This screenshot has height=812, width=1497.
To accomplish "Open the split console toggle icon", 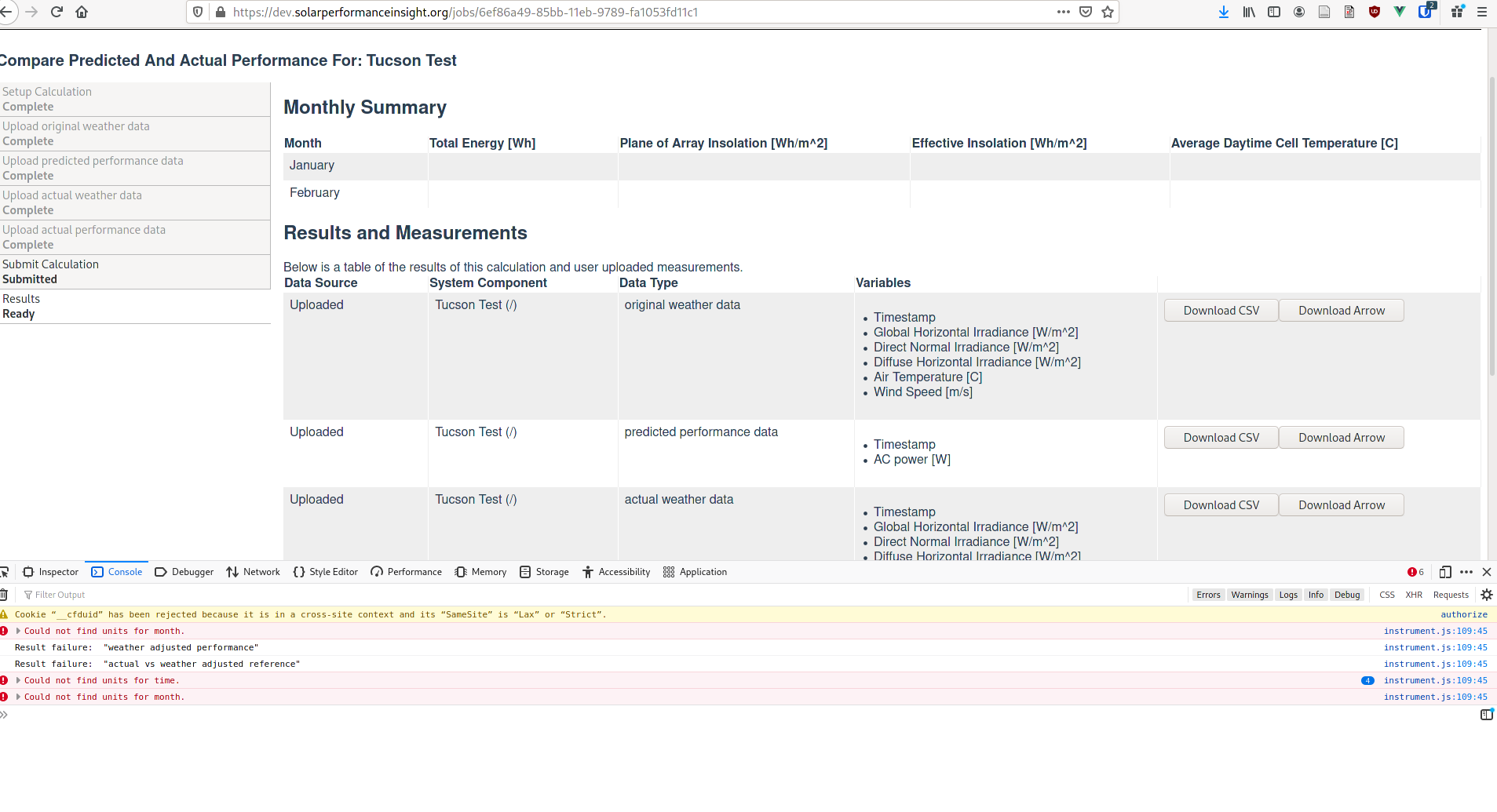I will tap(1445, 572).
